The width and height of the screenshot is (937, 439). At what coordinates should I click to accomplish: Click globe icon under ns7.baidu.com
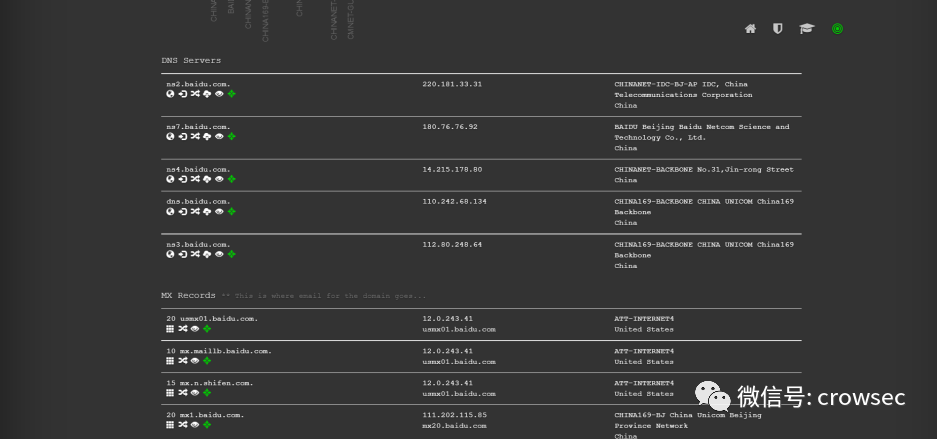pos(170,136)
